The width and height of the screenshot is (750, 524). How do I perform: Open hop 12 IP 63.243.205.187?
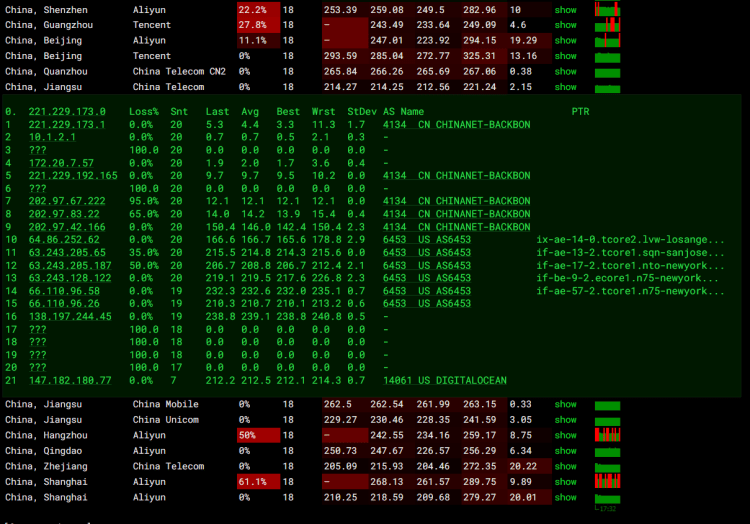point(70,266)
